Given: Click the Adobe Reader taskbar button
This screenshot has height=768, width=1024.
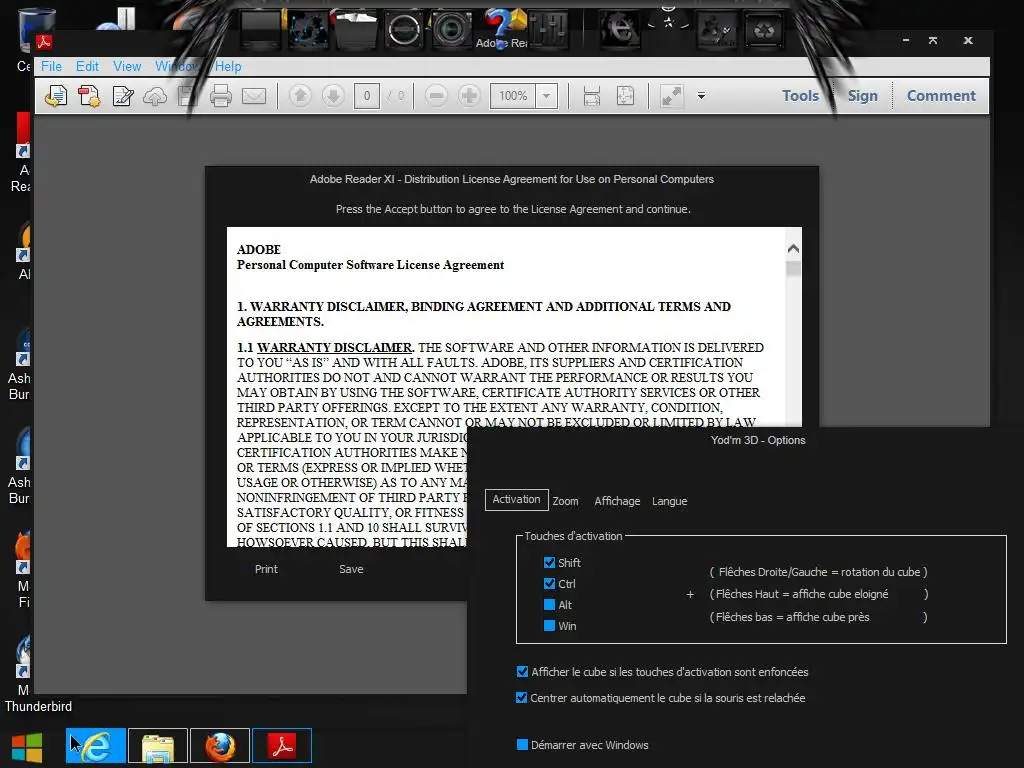Looking at the screenshot, I should [x=282, y=745].
